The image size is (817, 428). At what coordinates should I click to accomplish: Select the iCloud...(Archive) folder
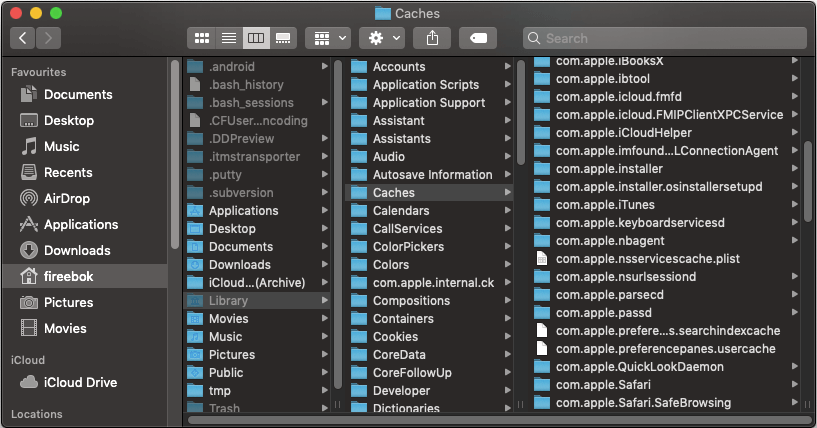click(257, 283)
